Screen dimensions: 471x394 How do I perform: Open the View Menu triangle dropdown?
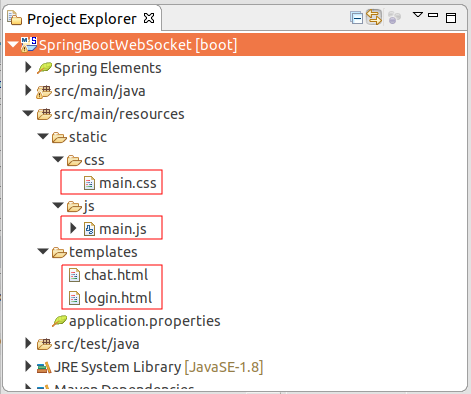(418, 15)
